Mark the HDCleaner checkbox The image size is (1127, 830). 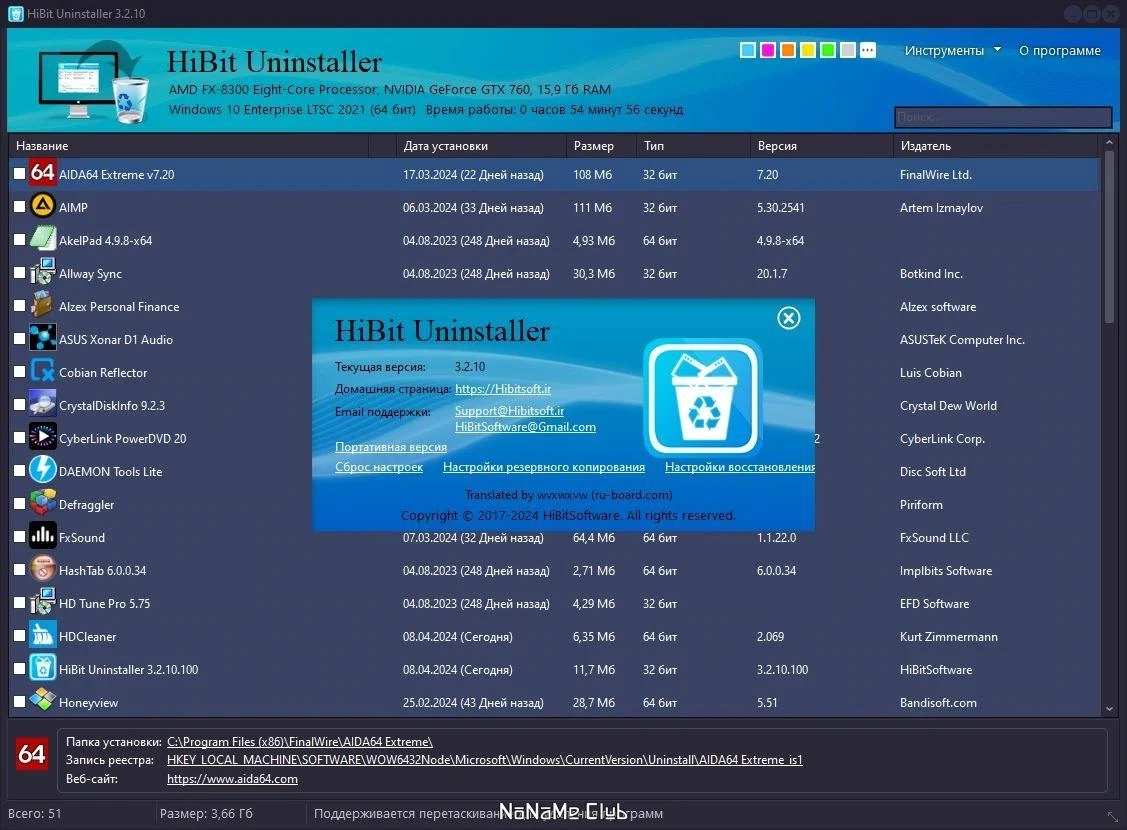19,637
